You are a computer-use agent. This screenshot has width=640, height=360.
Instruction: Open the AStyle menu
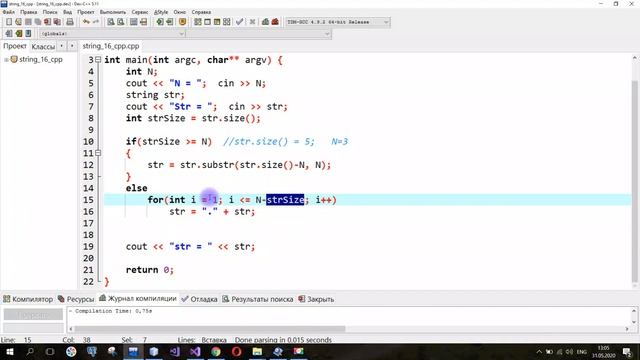pyautogui.click(x=161, y=12)
